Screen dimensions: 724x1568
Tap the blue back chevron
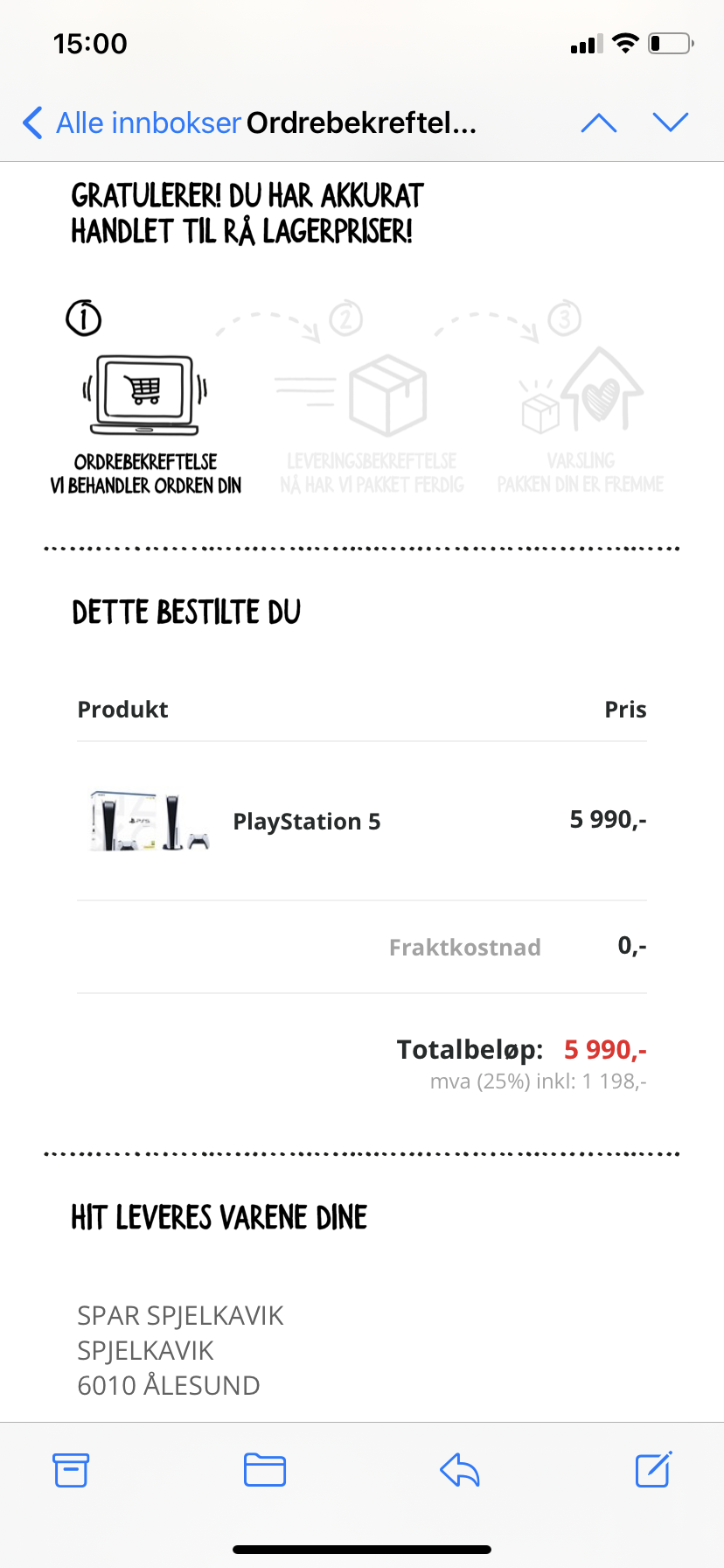[32, 122]
